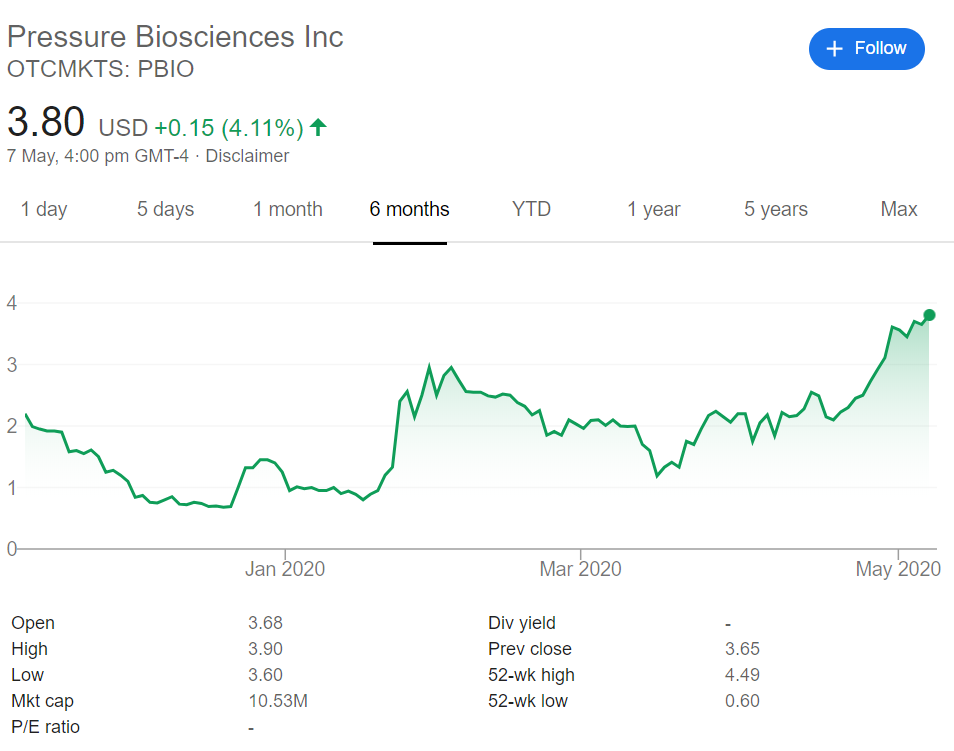Click the Jan 2020 axis label
954x751 pixels.
(x=285, y=569)
